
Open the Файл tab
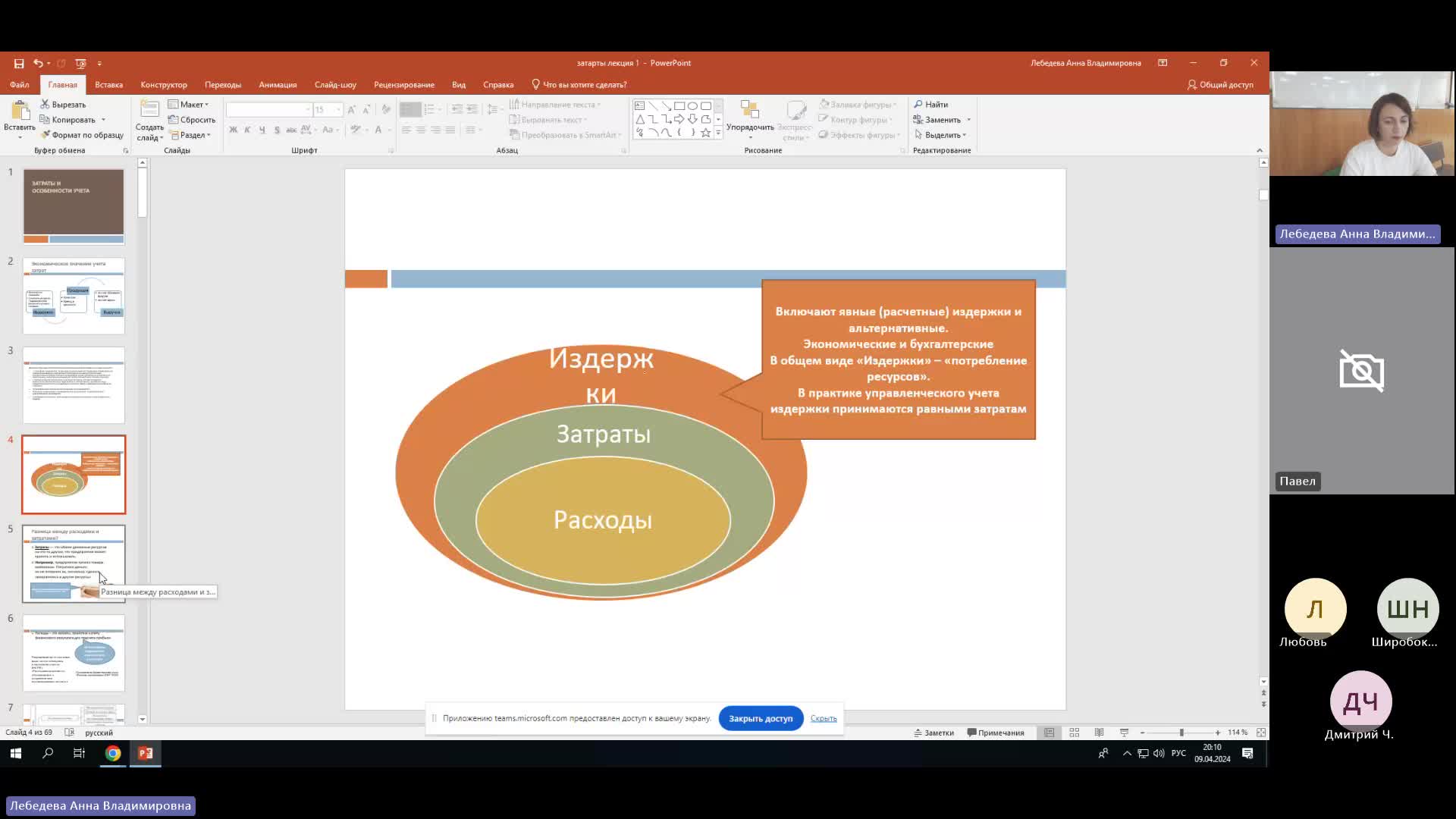click(20, 85)
